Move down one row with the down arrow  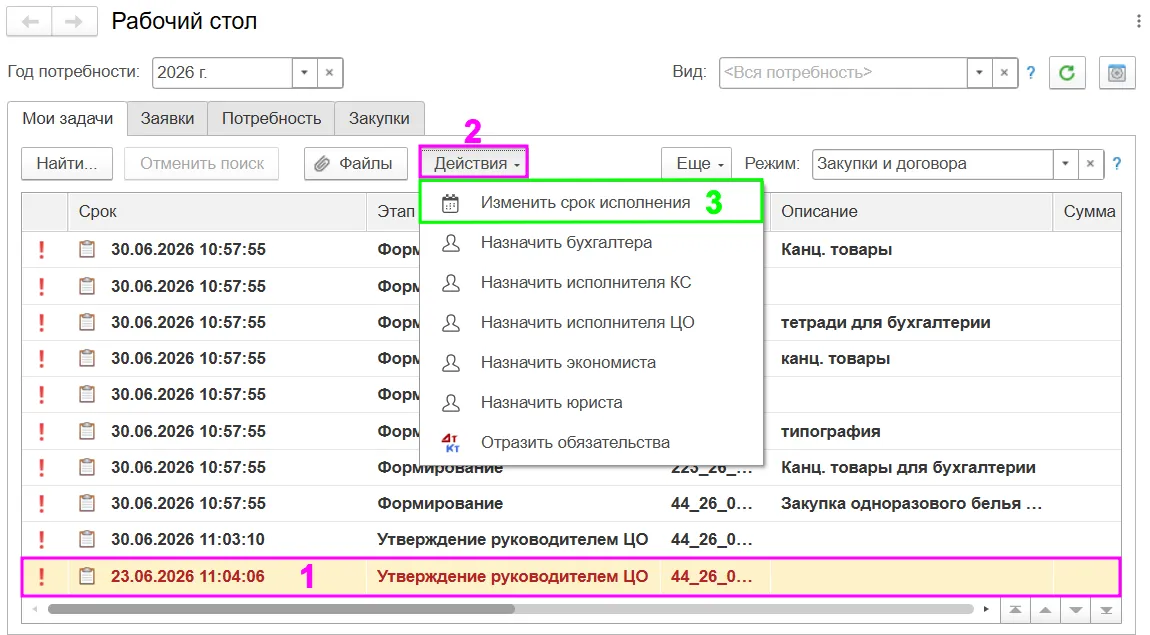pos(1076,609)
